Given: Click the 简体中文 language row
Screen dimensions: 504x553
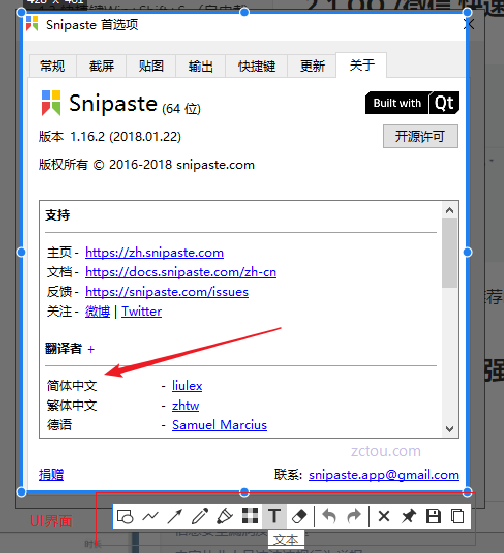Looking at the screenshot, I should pos(72,386).
